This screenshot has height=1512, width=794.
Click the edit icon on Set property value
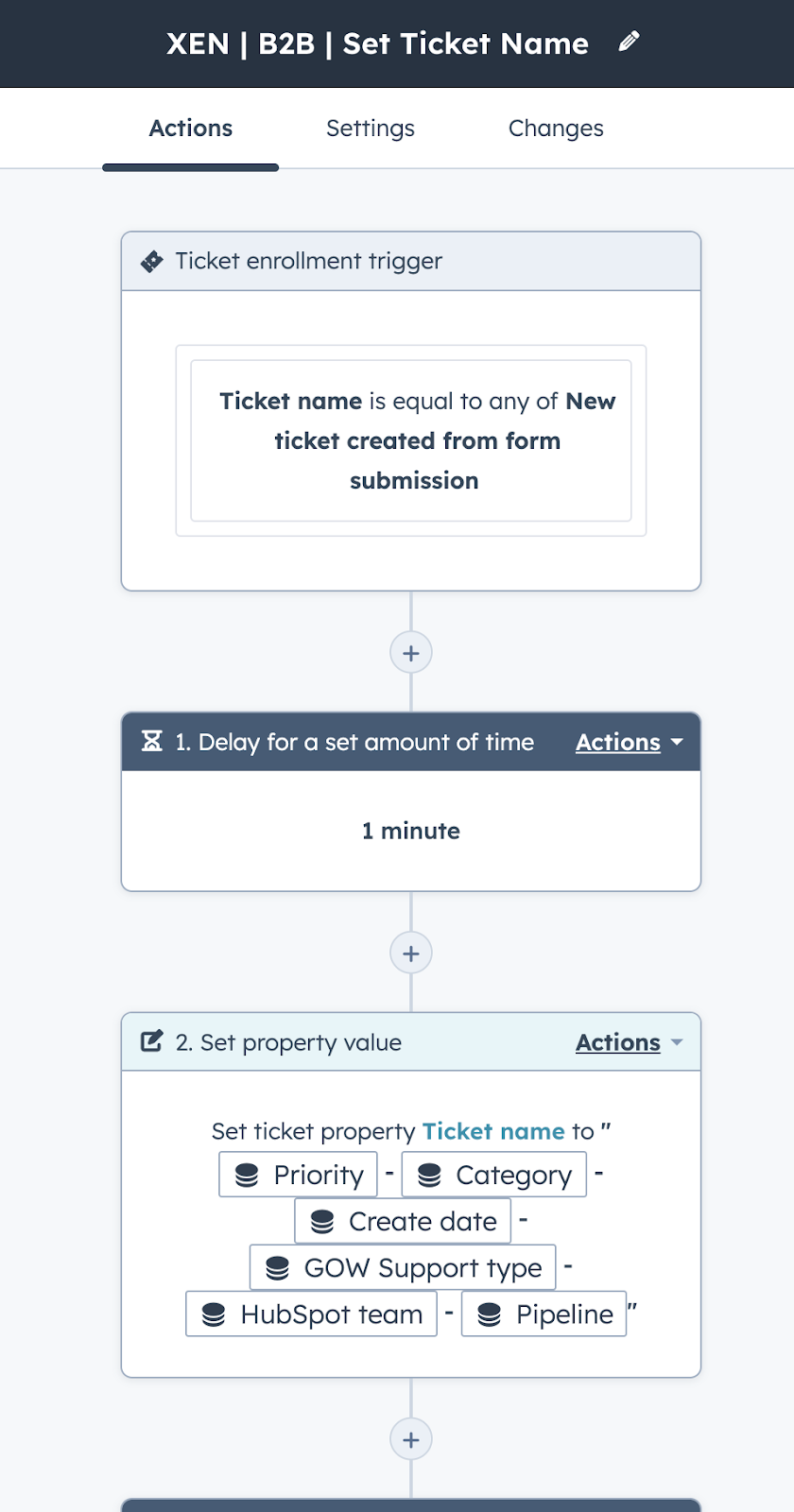pos(152,1041)
